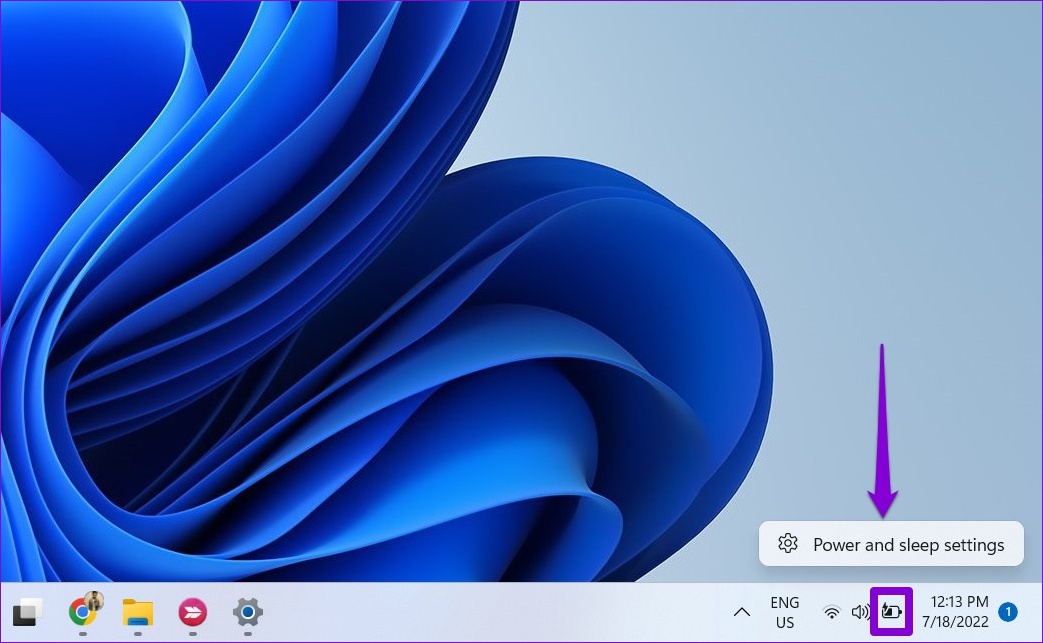Image resolution: width=1043 pixels, height=643 pixels.
Task: Open the ENG US language switcher
Action: click(785, 612)
